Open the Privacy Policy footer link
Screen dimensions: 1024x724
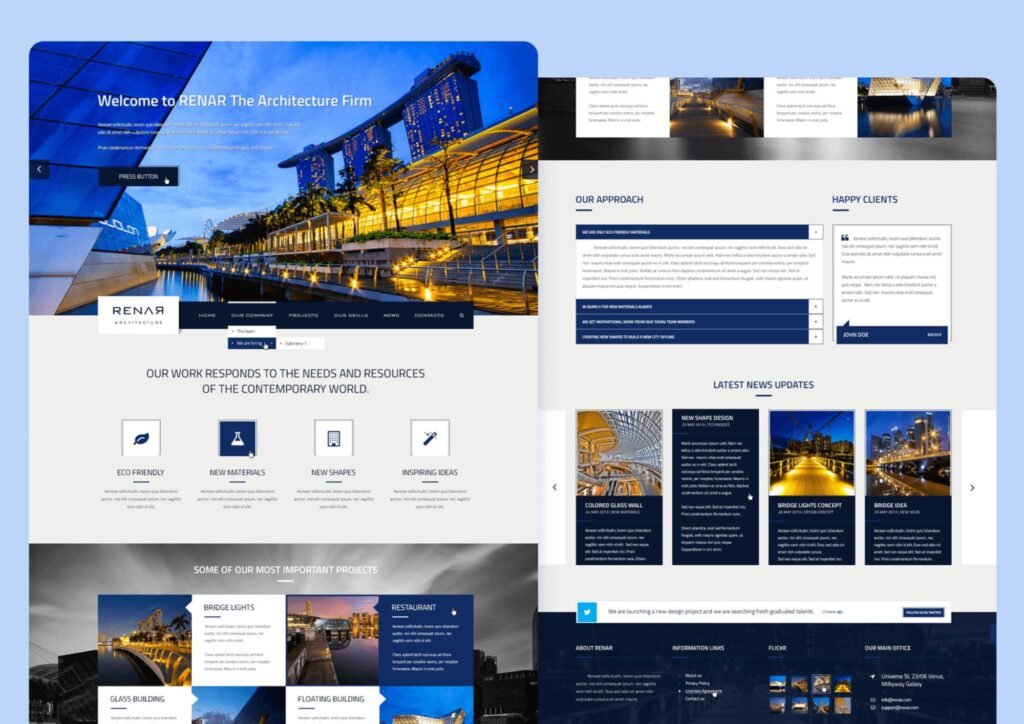pos(698,683)
